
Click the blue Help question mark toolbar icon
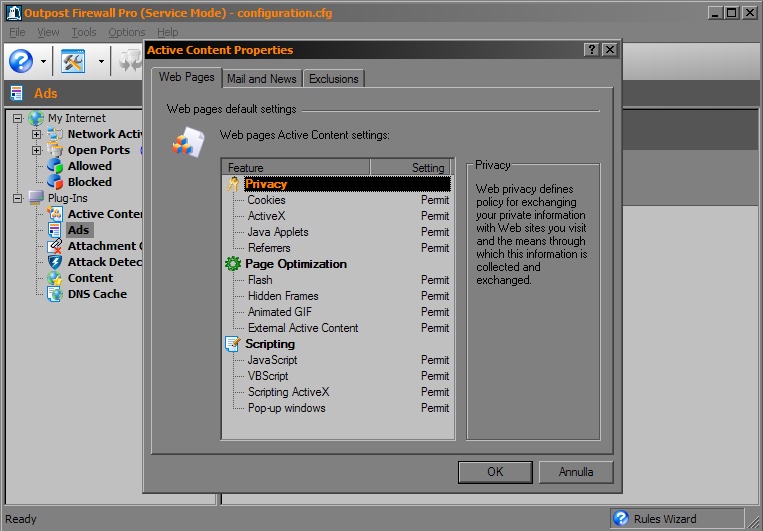[x=21, y=61]
